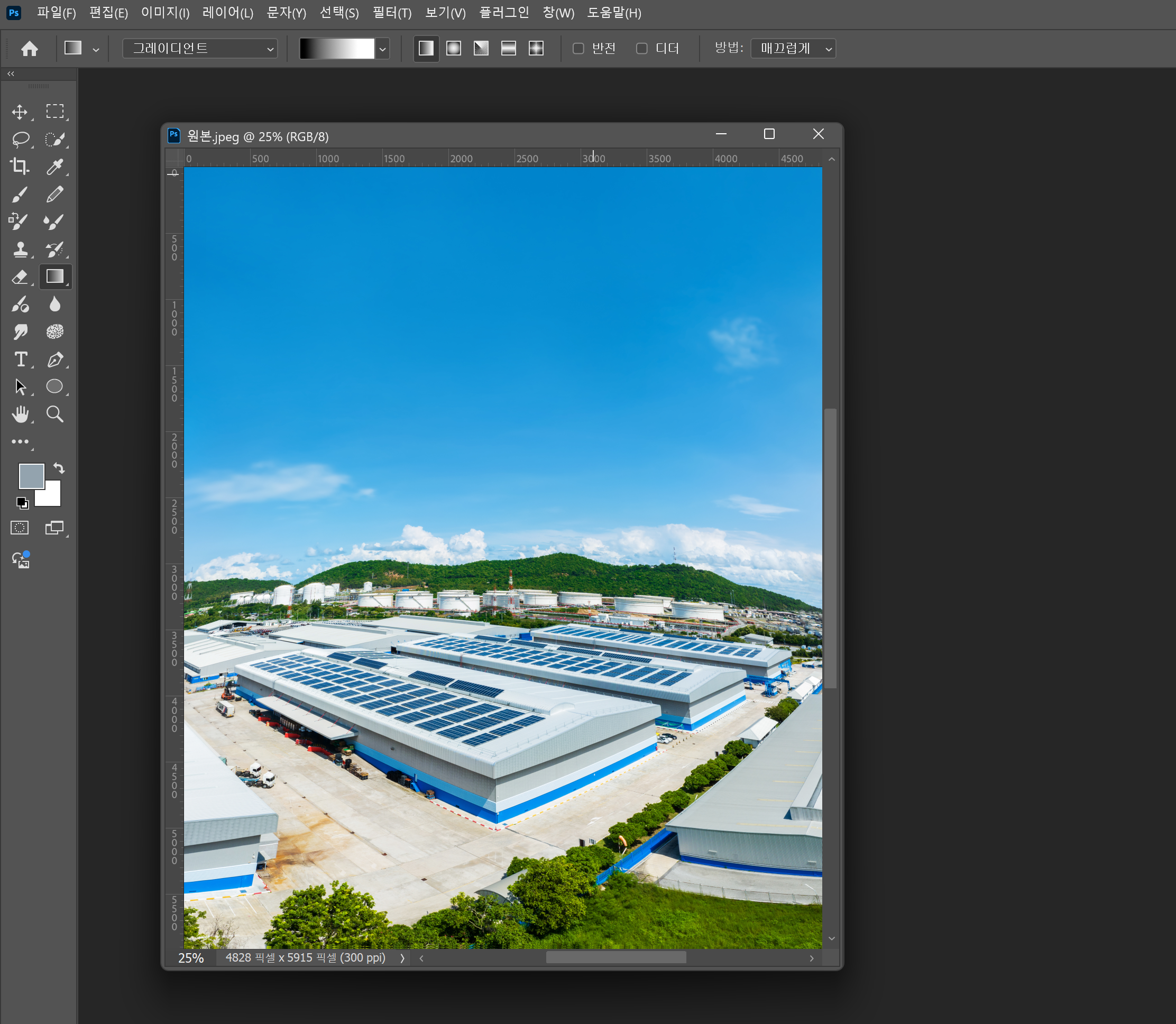The image size is (1176, 1024).
Task: Open the 그레이디언트 mode dropdown
Action: 200,49
